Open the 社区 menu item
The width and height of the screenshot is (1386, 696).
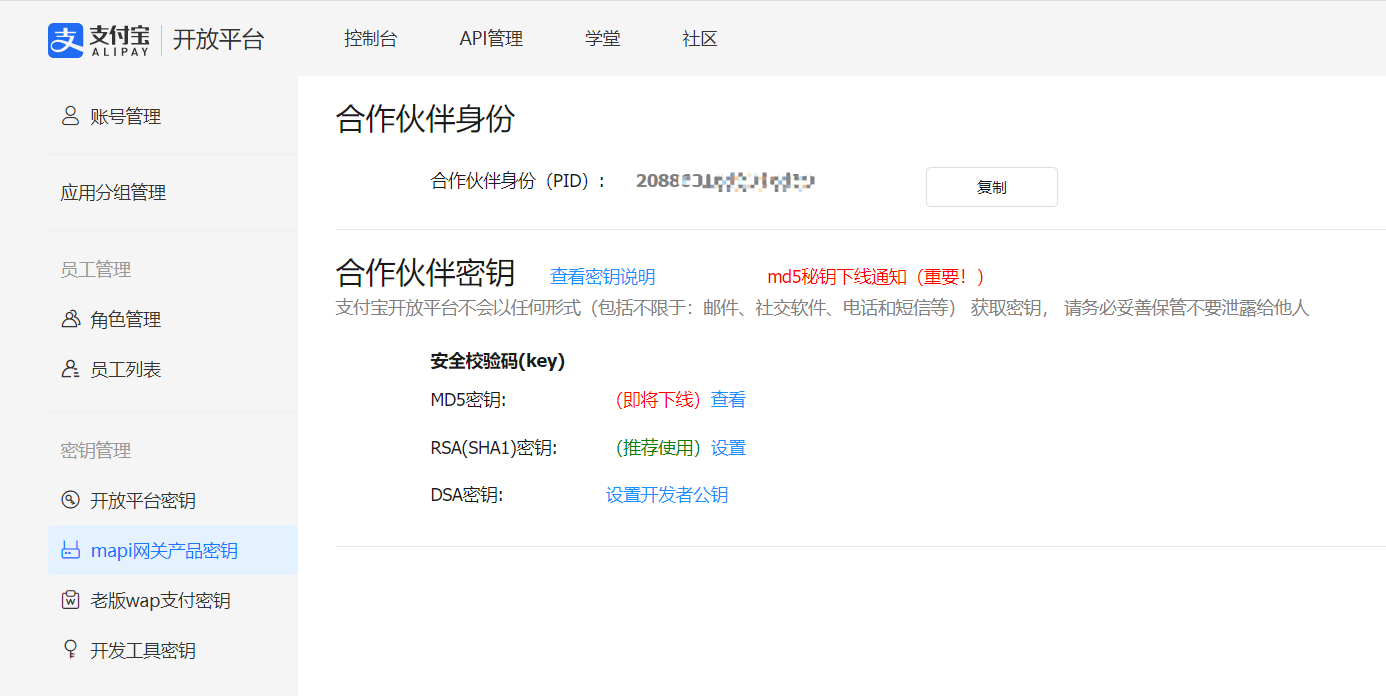[x=700, y=39]
